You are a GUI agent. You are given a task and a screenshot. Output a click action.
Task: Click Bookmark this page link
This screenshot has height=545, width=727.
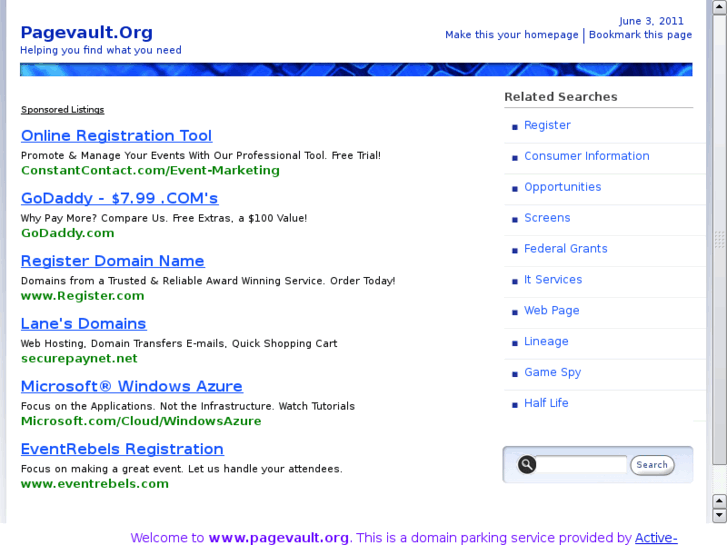pyautogui.click(x=640, y=35)
